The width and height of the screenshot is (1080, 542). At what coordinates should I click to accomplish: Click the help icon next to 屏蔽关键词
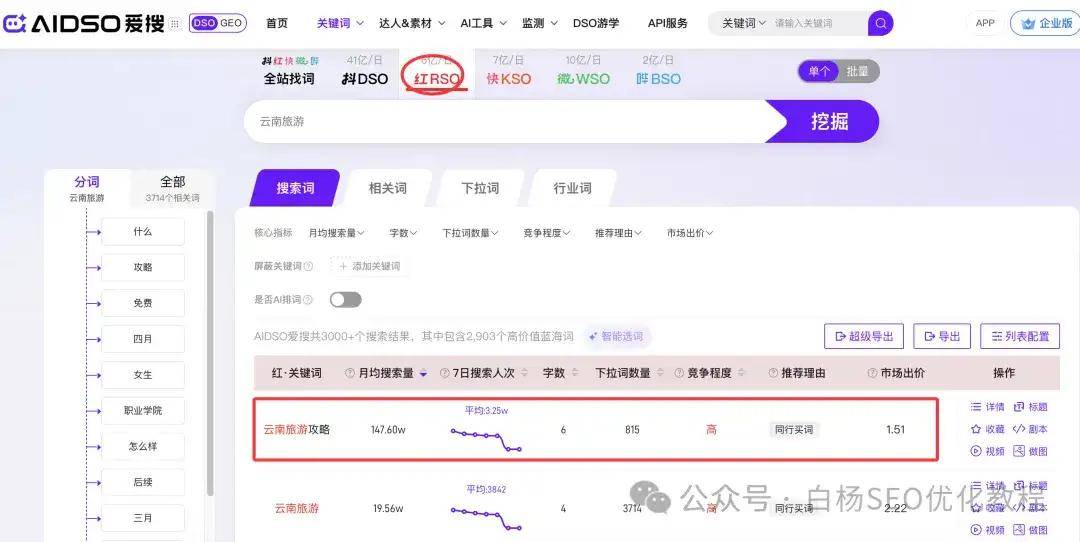[x=308, y=267]
